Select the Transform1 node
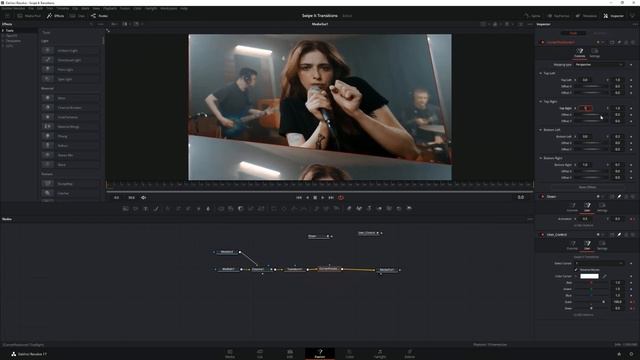 [294, 269]
